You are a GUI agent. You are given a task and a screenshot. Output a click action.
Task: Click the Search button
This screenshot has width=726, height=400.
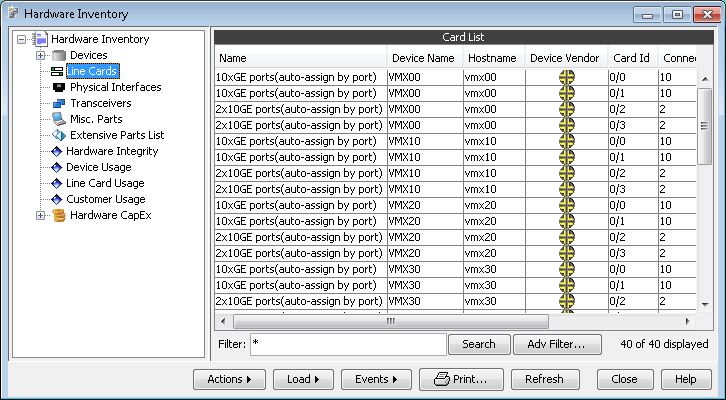[x=478, y=344]
